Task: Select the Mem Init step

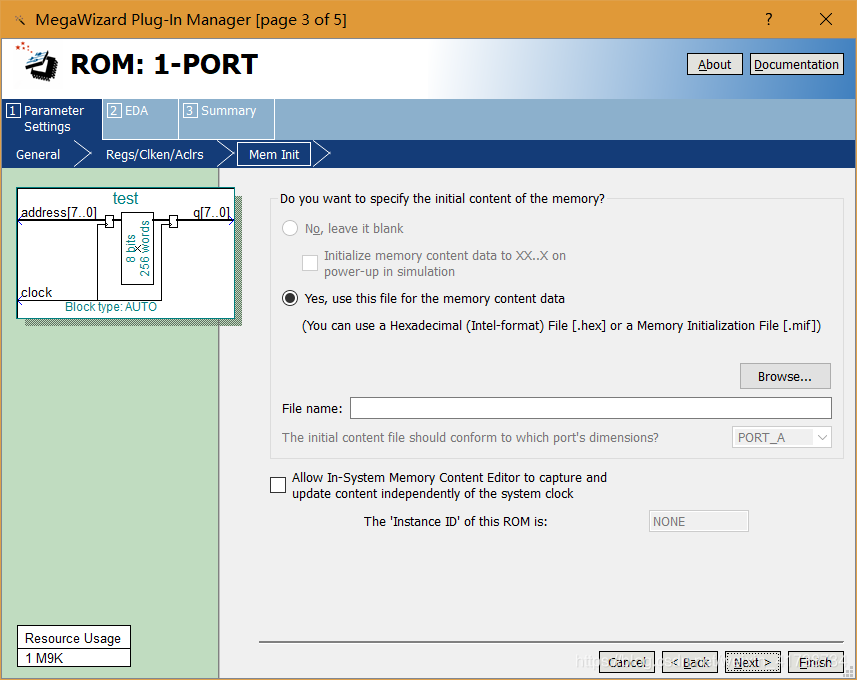Action: coord(274,155)
